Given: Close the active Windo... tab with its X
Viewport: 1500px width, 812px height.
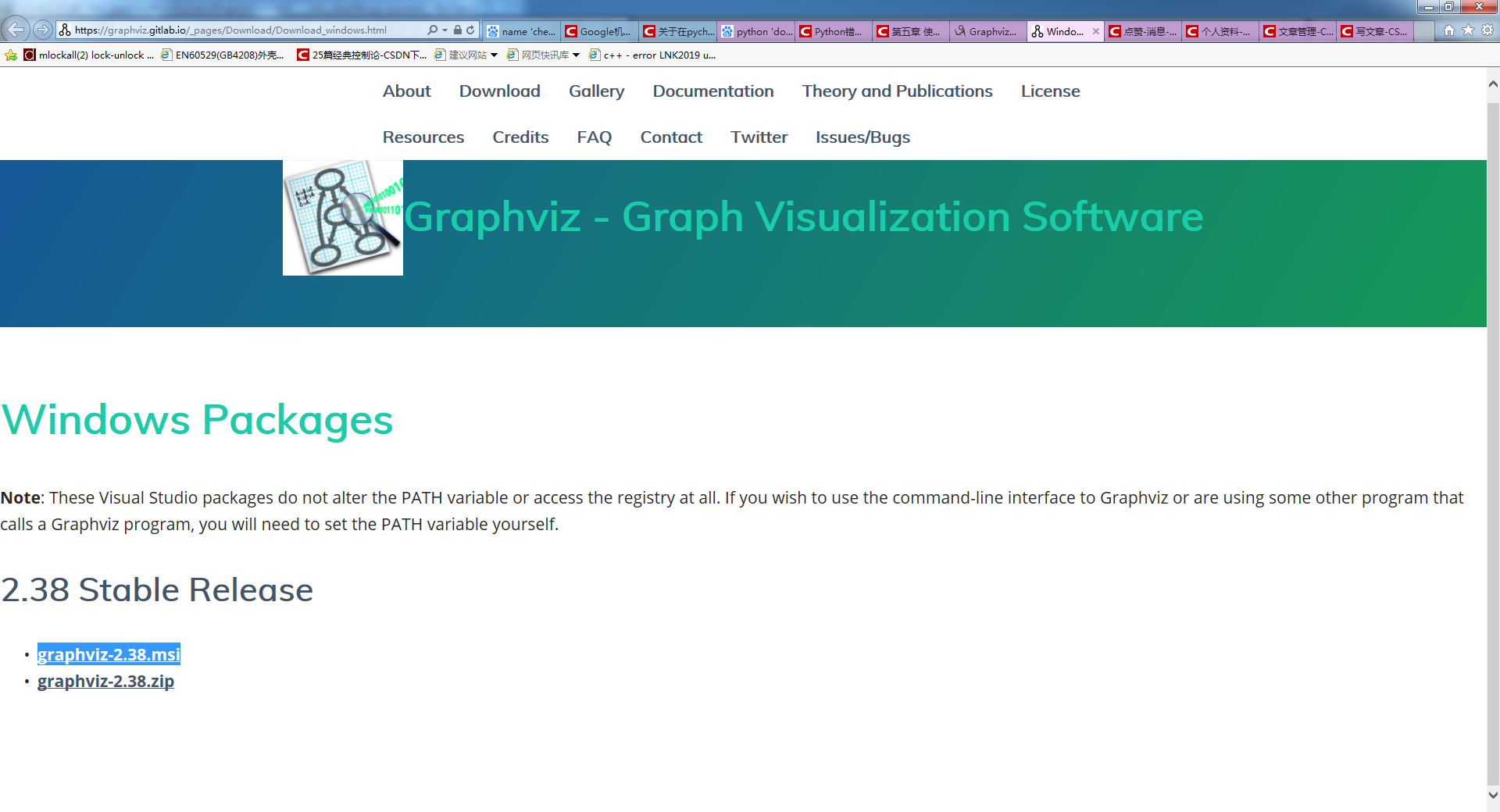Looking at the screenshot, I should click(1095, 31).
